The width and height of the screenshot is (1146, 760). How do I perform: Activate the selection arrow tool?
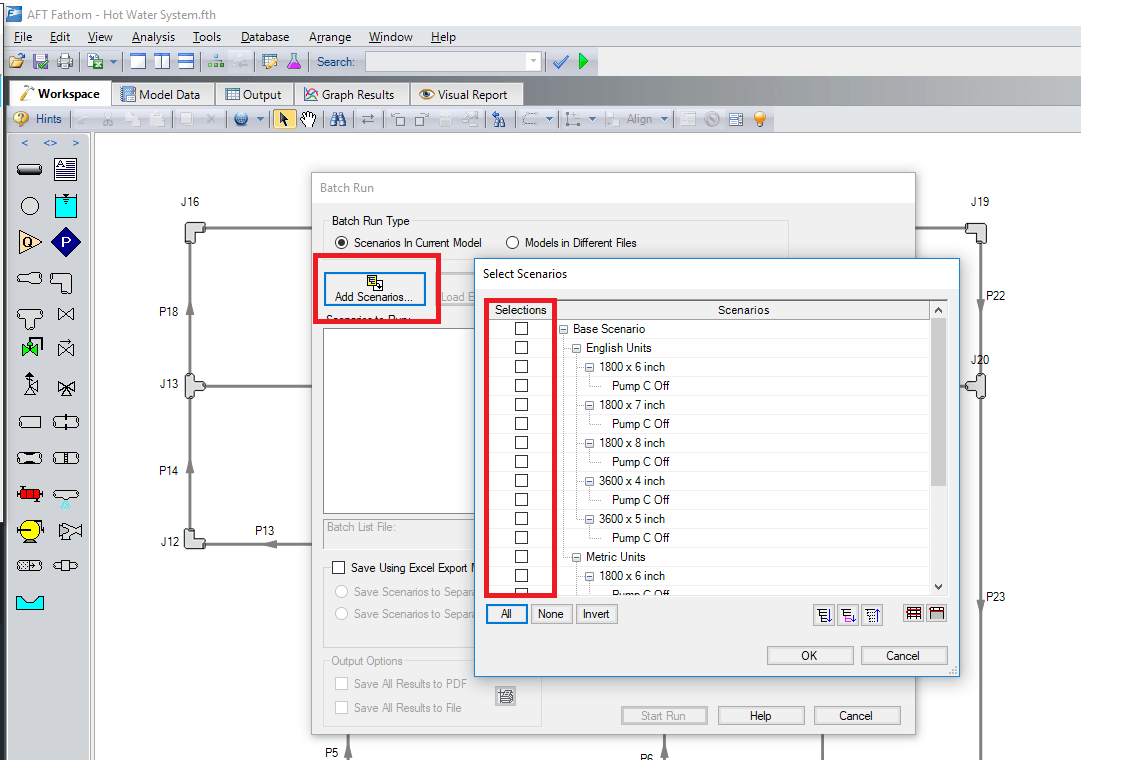(x=284, y=119)
